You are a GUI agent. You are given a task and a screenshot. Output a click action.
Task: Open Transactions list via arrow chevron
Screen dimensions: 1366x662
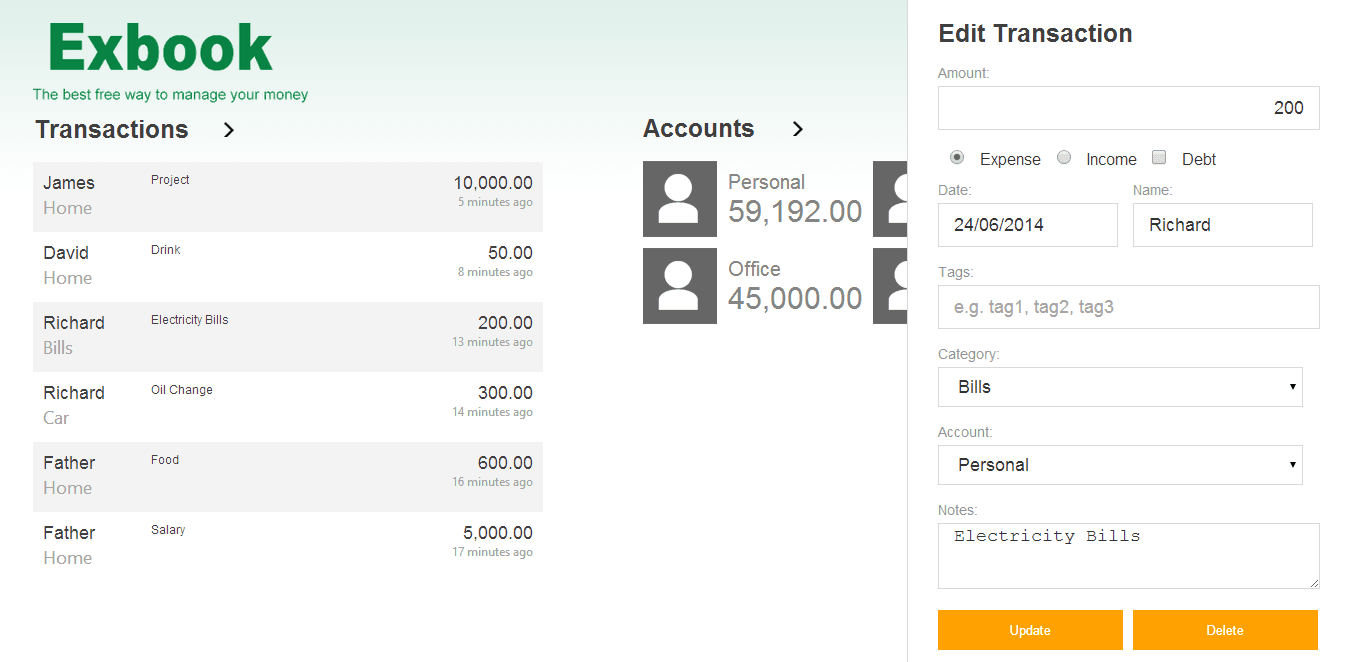(x=229, y=130)
